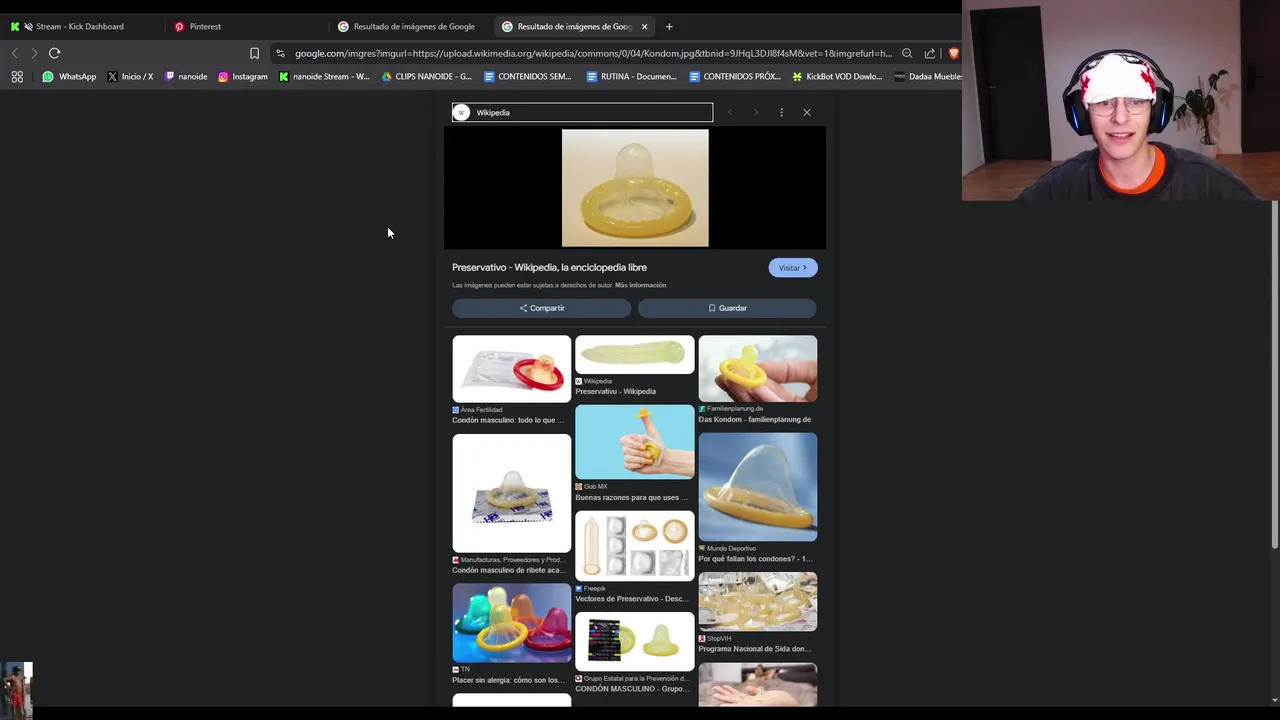The image size is (1280, 720).
Task: Open Grupo Estatal para la Prevención thumbnail
Action: 634,641
